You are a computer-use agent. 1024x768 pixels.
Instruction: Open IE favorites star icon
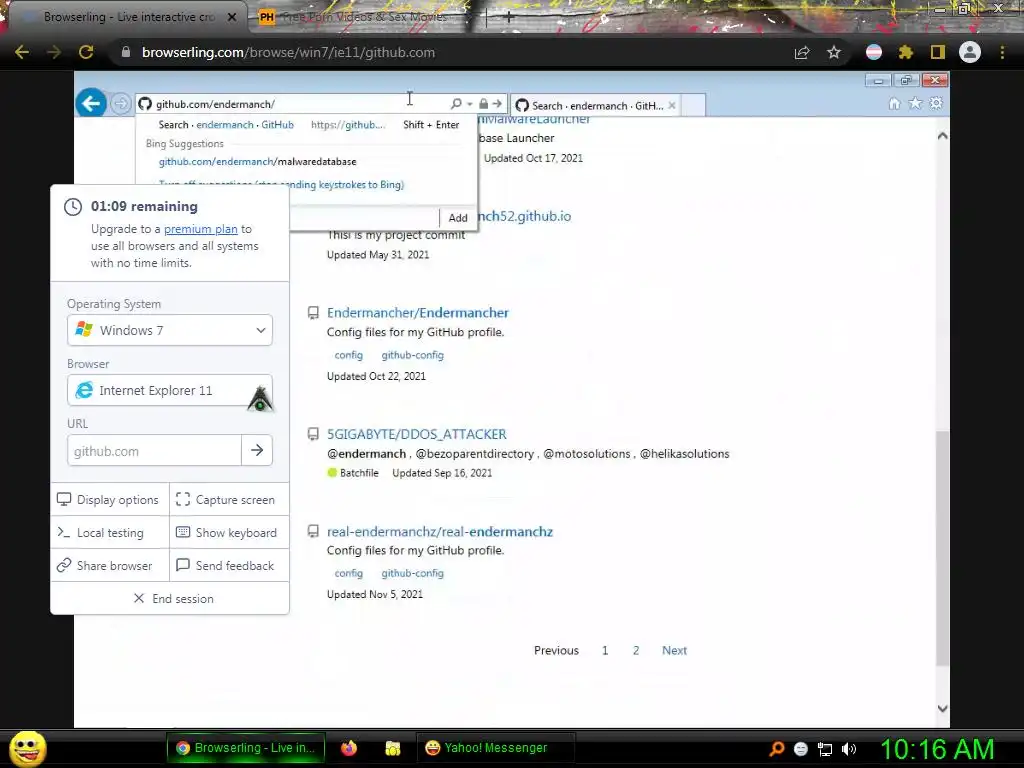916,103
